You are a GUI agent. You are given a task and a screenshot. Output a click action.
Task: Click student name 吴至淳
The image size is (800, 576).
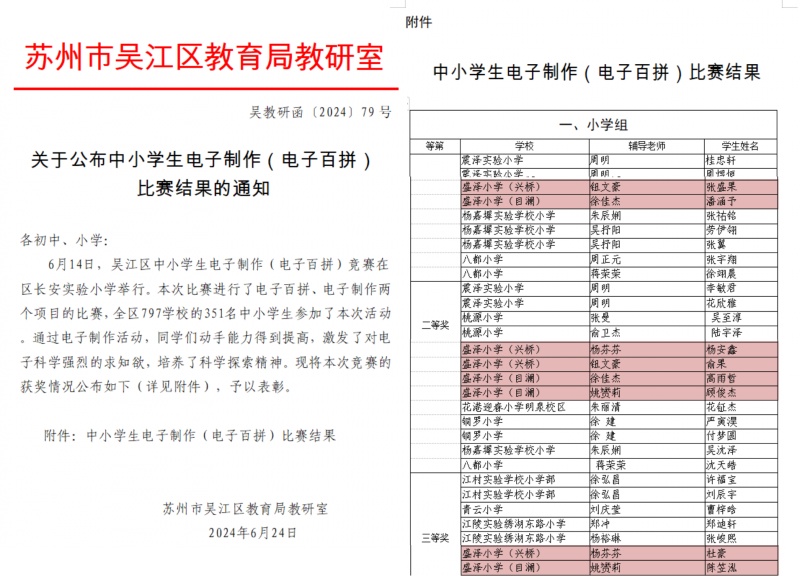click(x=726, y=317)
